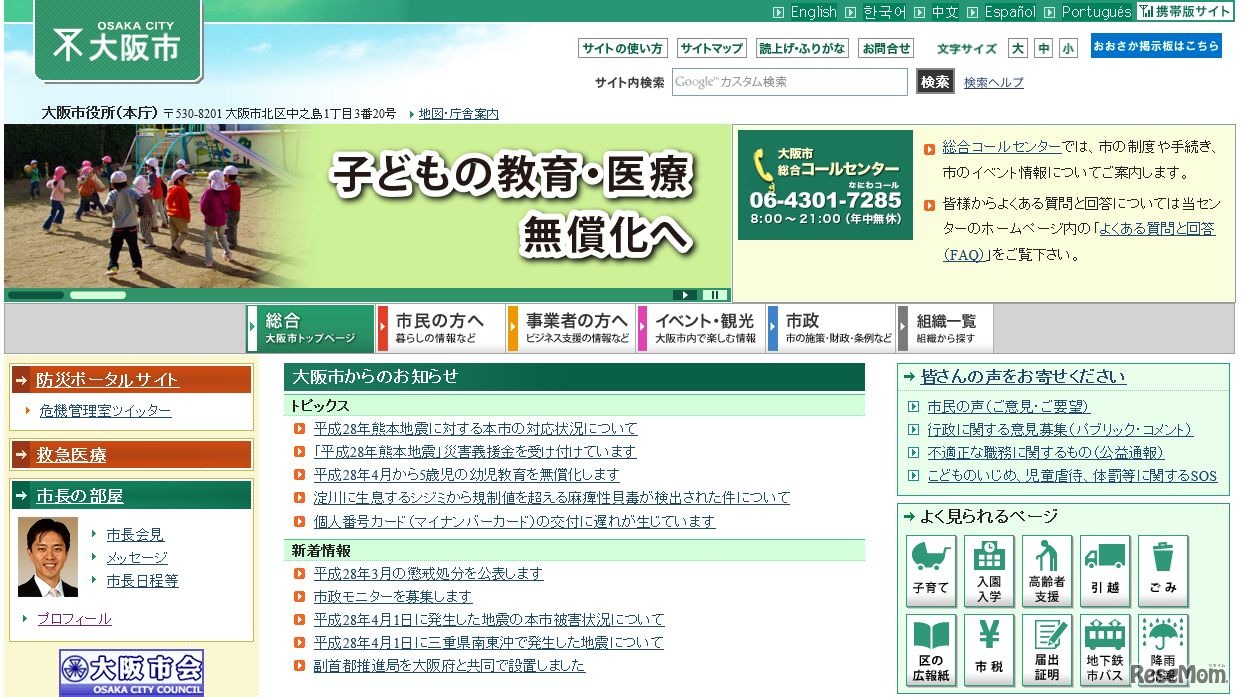1241x697 pixels.
Task: Select the 事業者の方へ tab
Action: tap(571, 328)
